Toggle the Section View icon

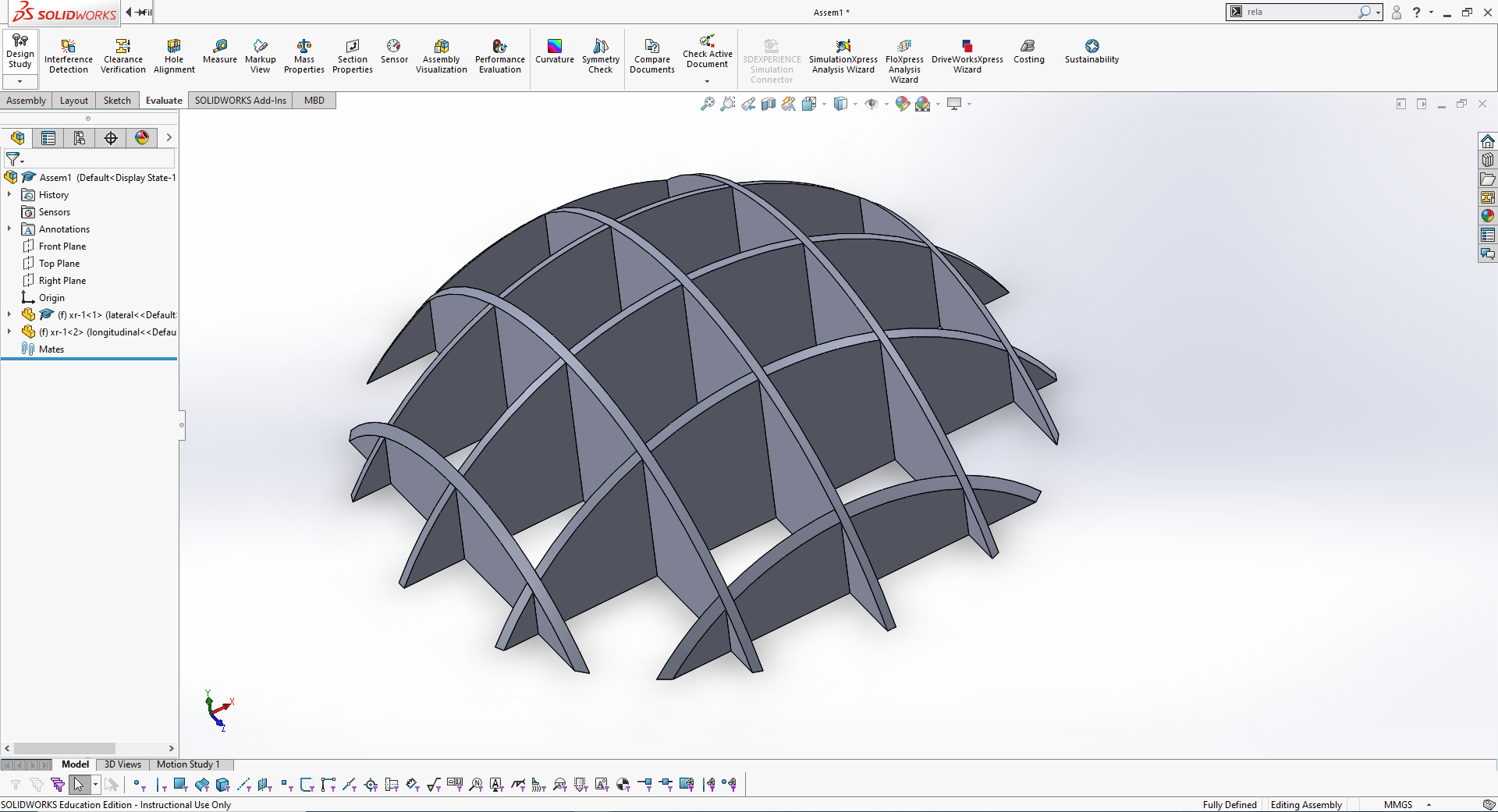769,104
